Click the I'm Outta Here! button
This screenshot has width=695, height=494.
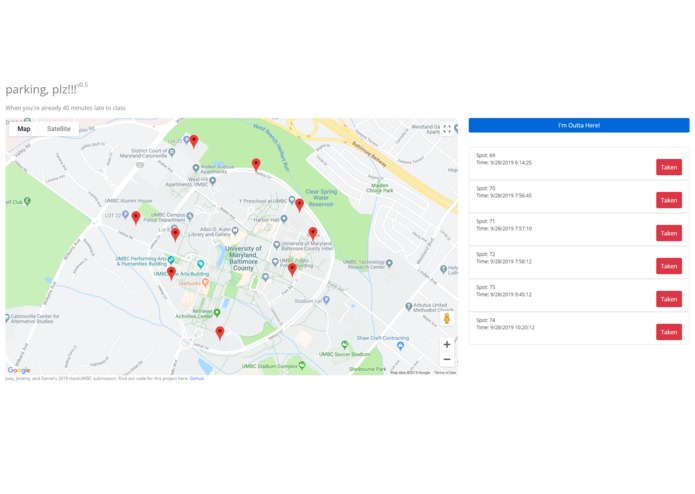pyautogui.click(x=579, y=125)
